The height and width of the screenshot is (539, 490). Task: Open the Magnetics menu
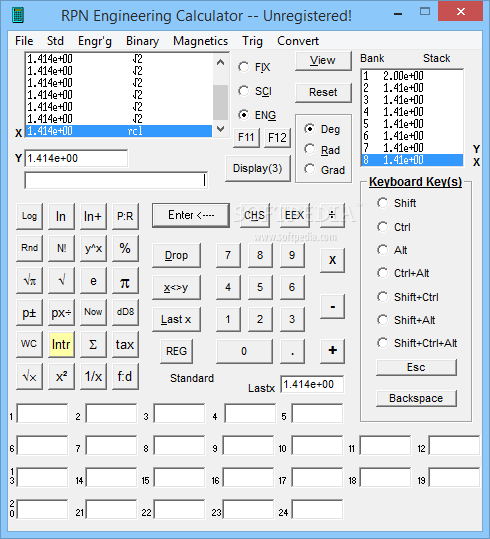tap(200, 41)
